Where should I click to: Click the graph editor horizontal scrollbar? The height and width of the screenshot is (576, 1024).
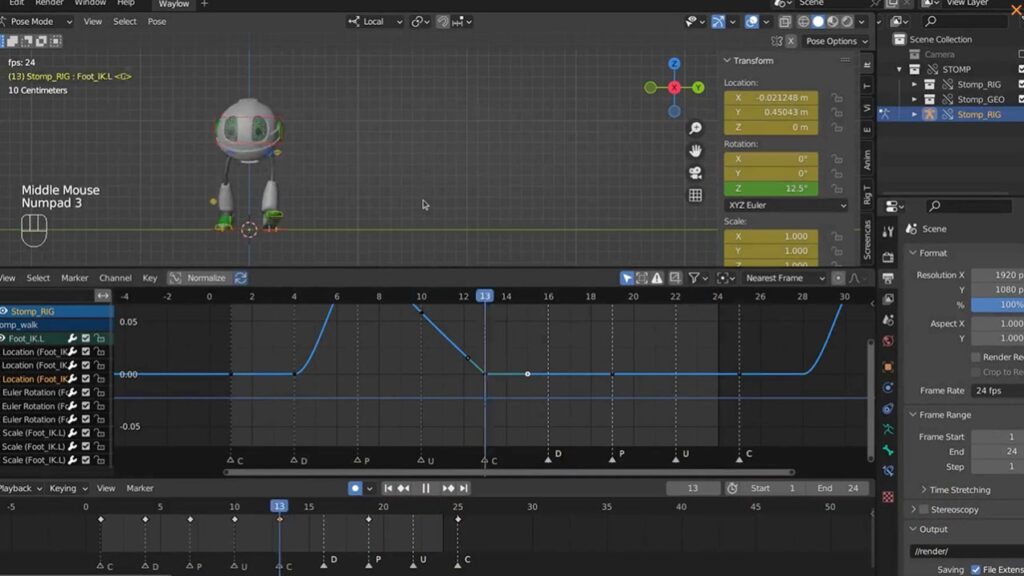pos(509,472)
